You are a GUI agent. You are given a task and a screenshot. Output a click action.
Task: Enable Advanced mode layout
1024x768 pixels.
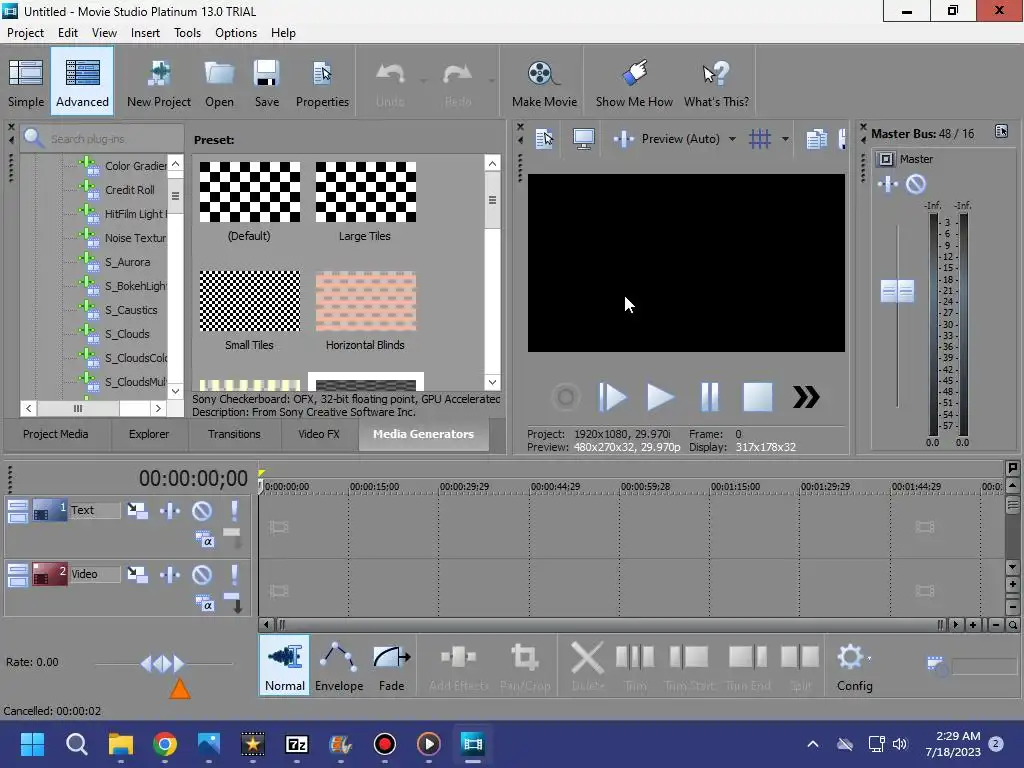click(x=82, y=82)
